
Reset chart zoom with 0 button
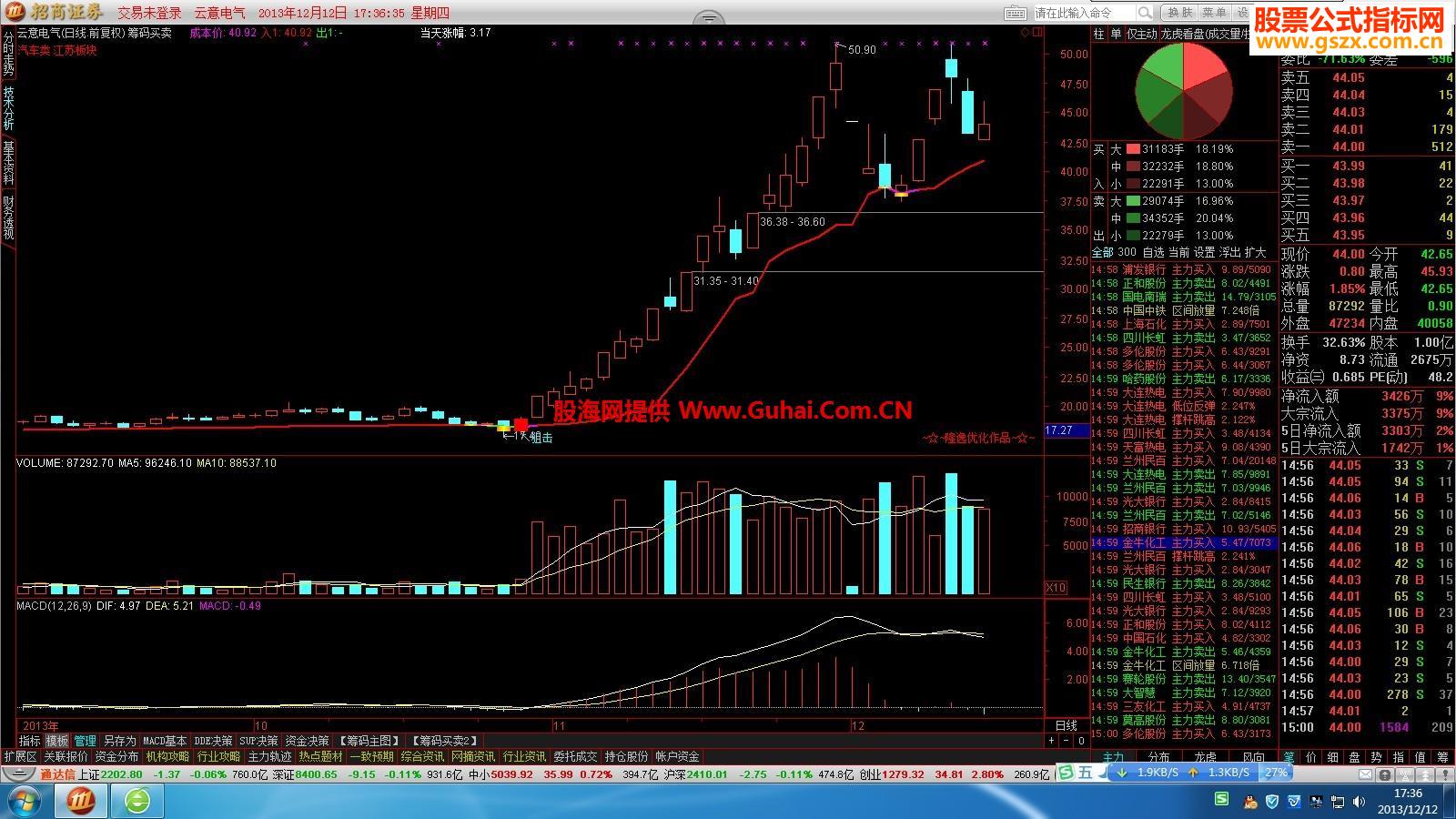(x=1080, y=741)
